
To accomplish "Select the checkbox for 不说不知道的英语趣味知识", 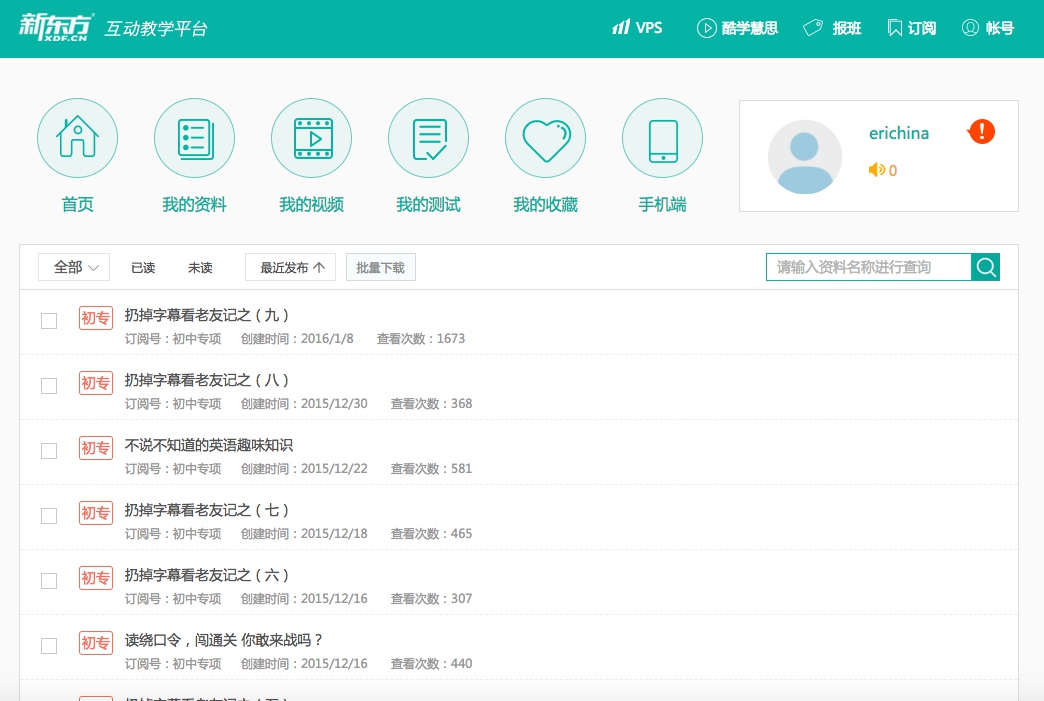I will click(49, 451).
